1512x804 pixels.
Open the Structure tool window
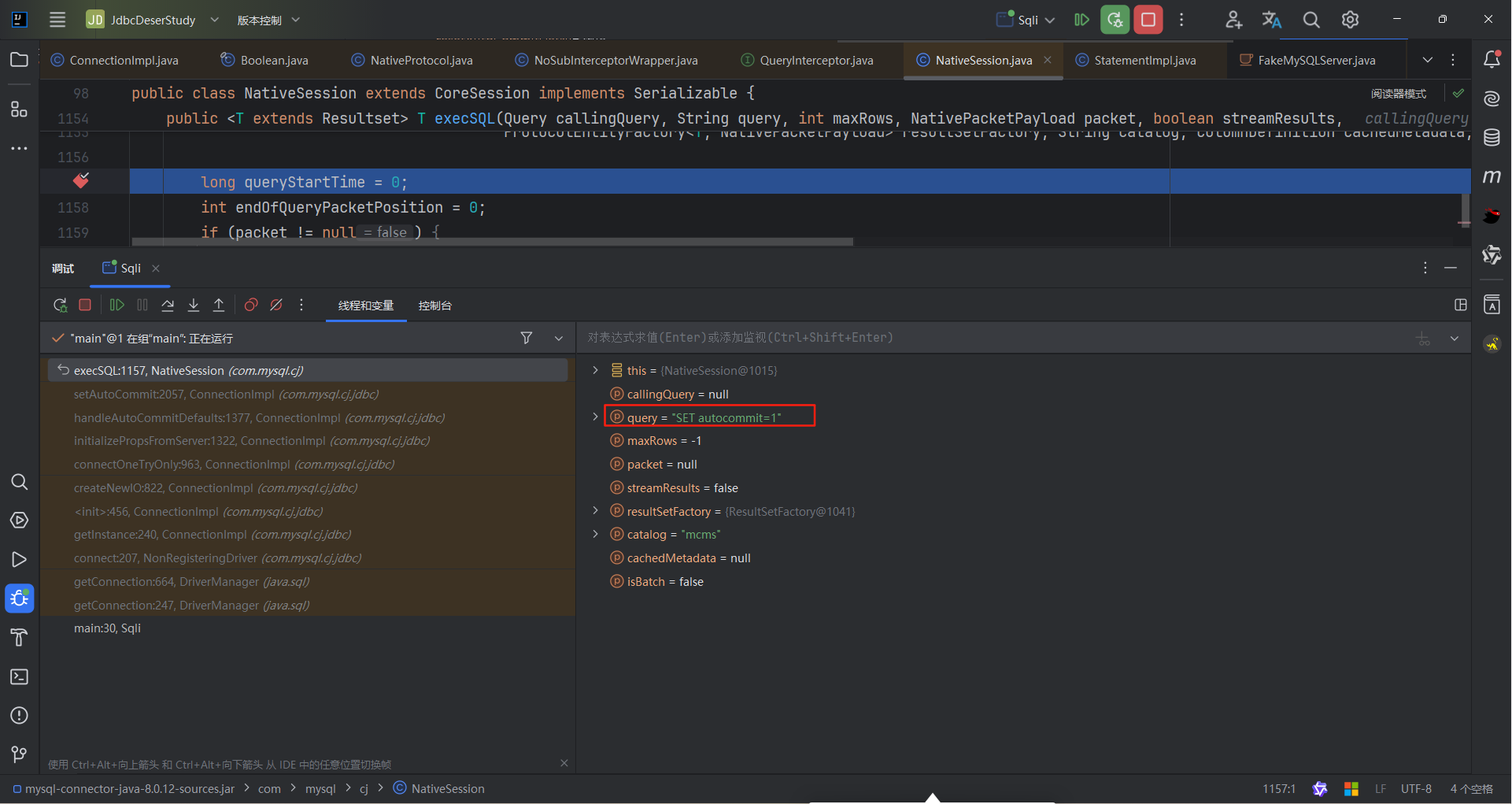(x=19, y=109)
